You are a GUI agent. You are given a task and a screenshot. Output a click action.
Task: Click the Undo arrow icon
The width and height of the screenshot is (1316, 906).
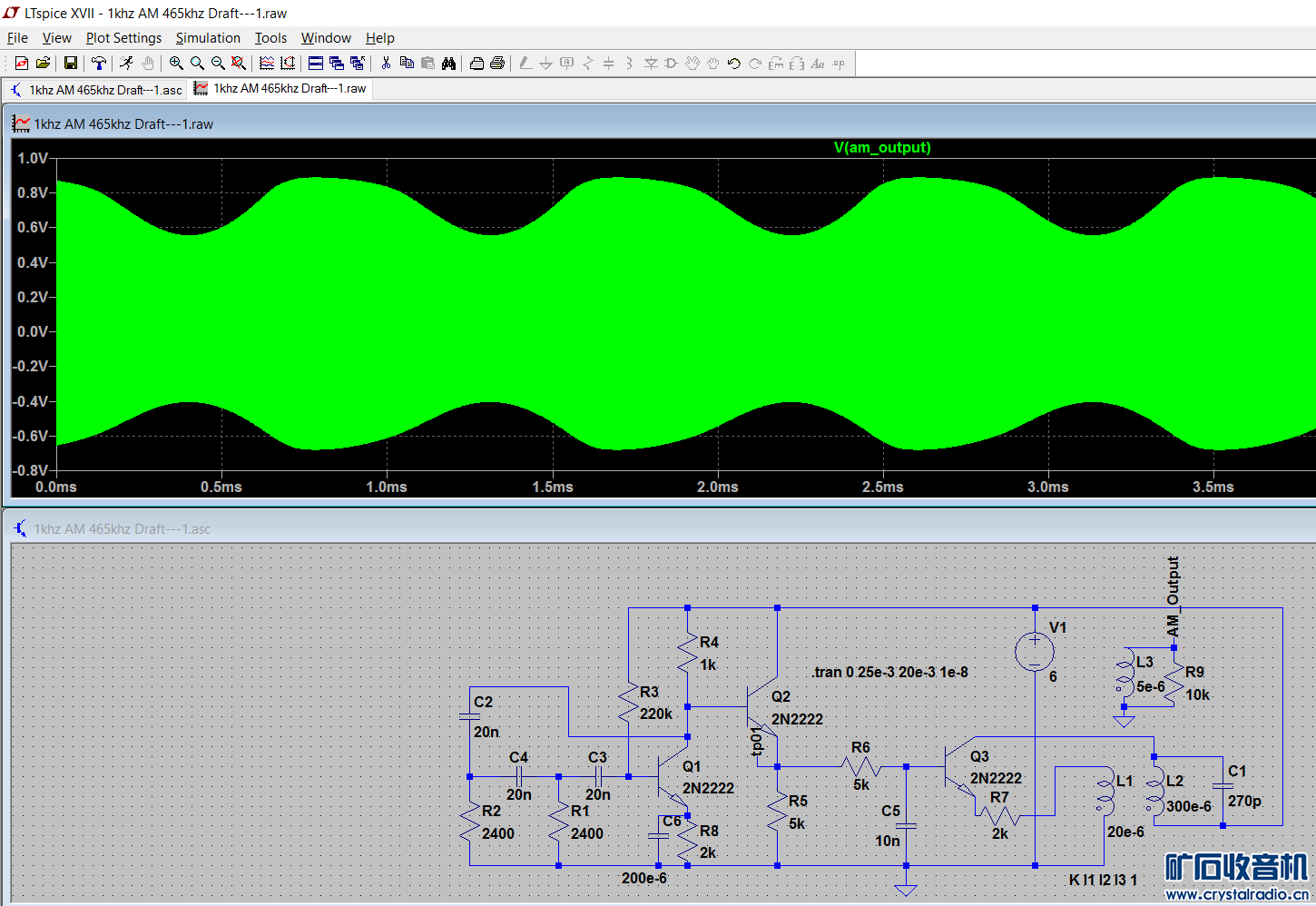pos(733,64)
